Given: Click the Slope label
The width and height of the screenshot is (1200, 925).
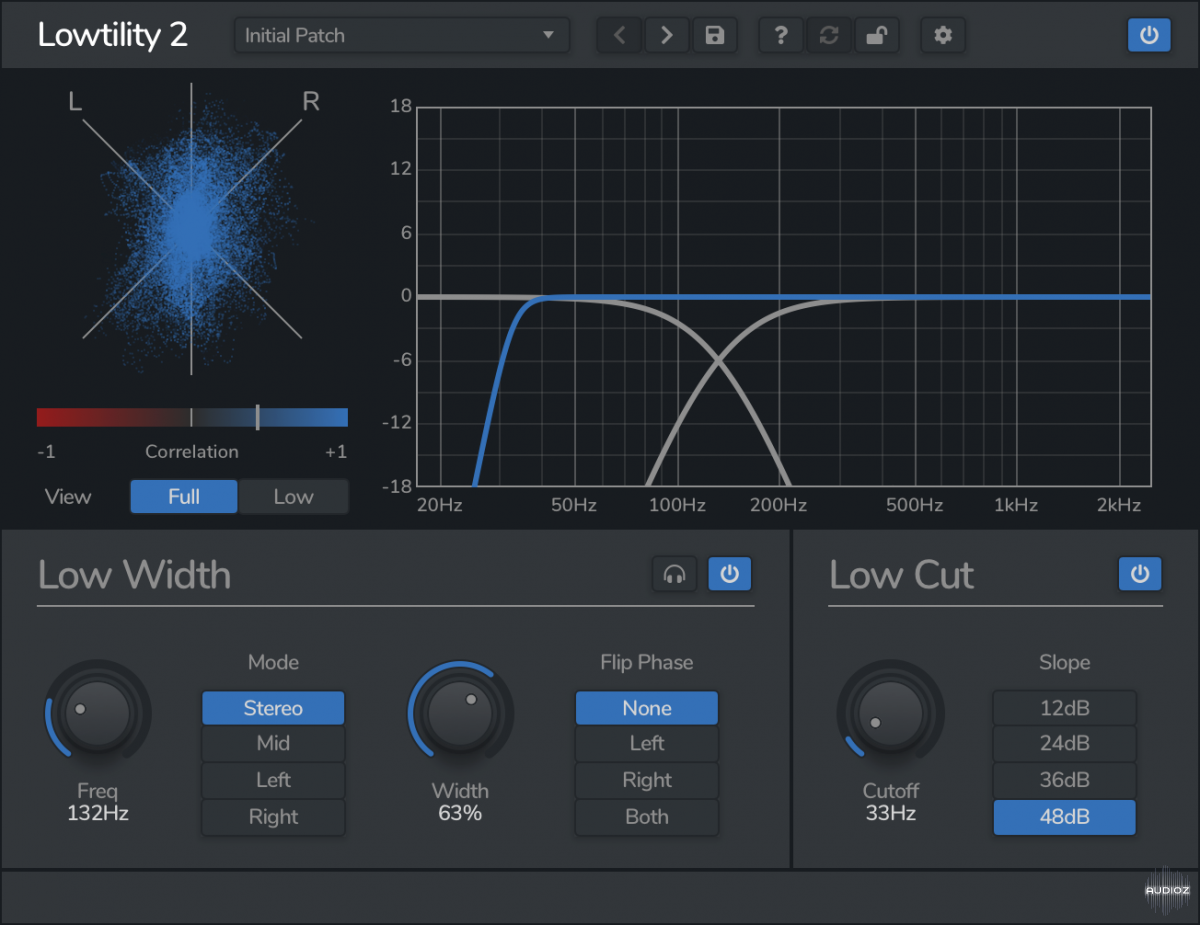Looking at the screenshot, I should tap(1064, 663).
